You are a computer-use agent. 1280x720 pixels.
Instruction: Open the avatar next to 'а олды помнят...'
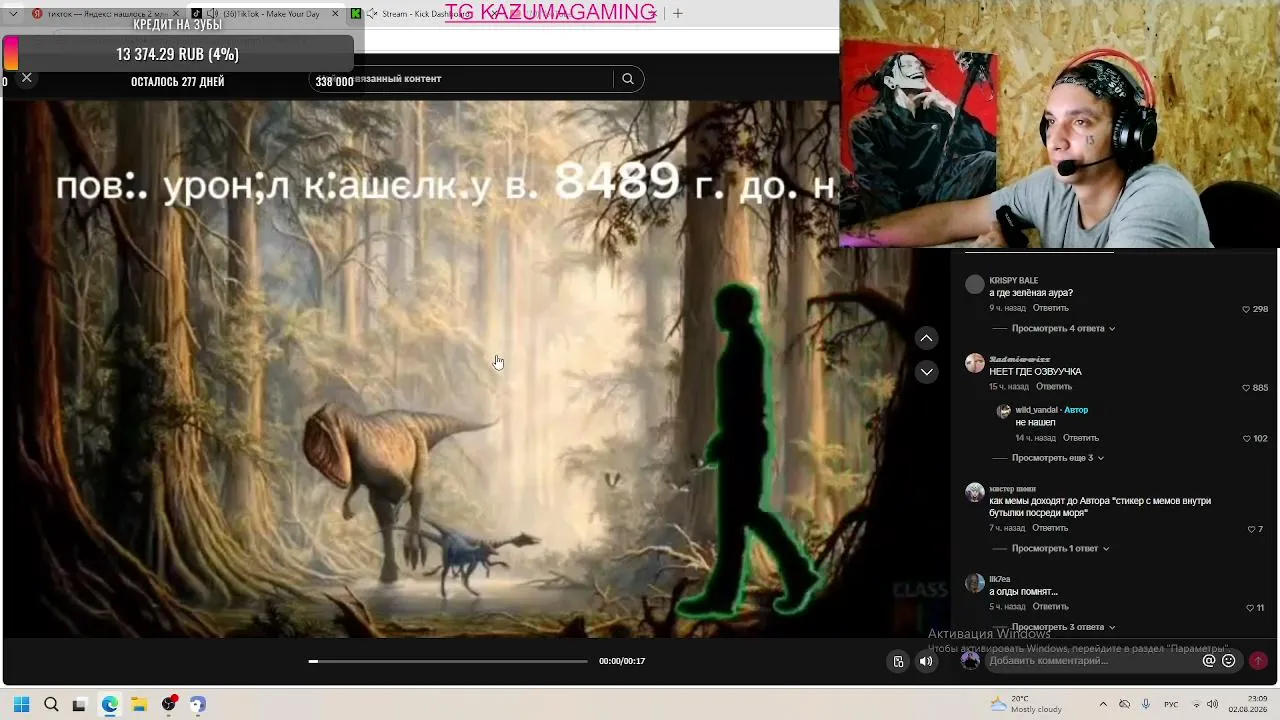tap(975, 583)
